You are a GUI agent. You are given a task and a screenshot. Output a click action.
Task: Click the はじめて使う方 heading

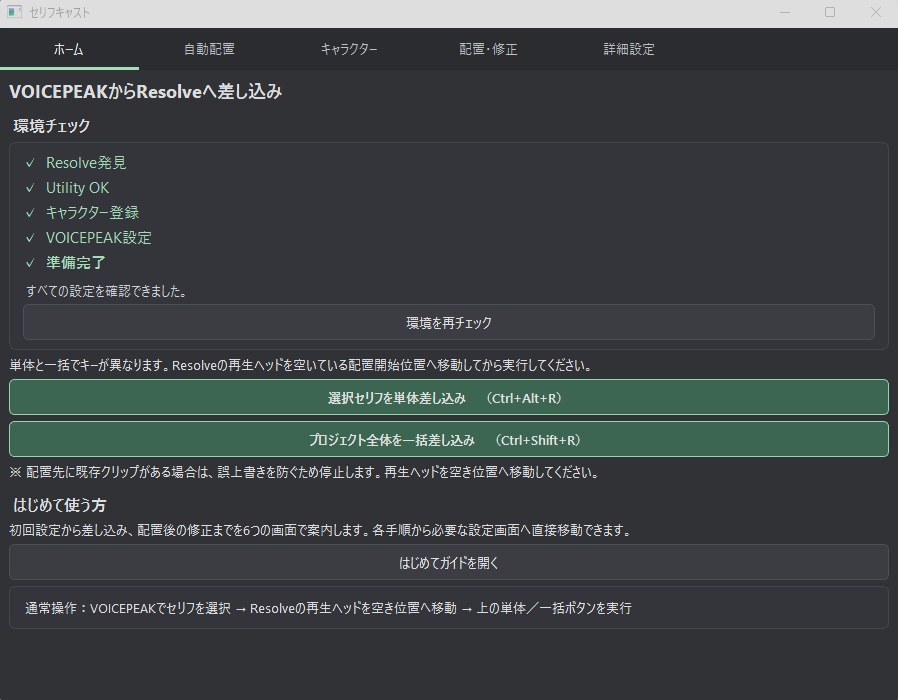coord(60,505)
